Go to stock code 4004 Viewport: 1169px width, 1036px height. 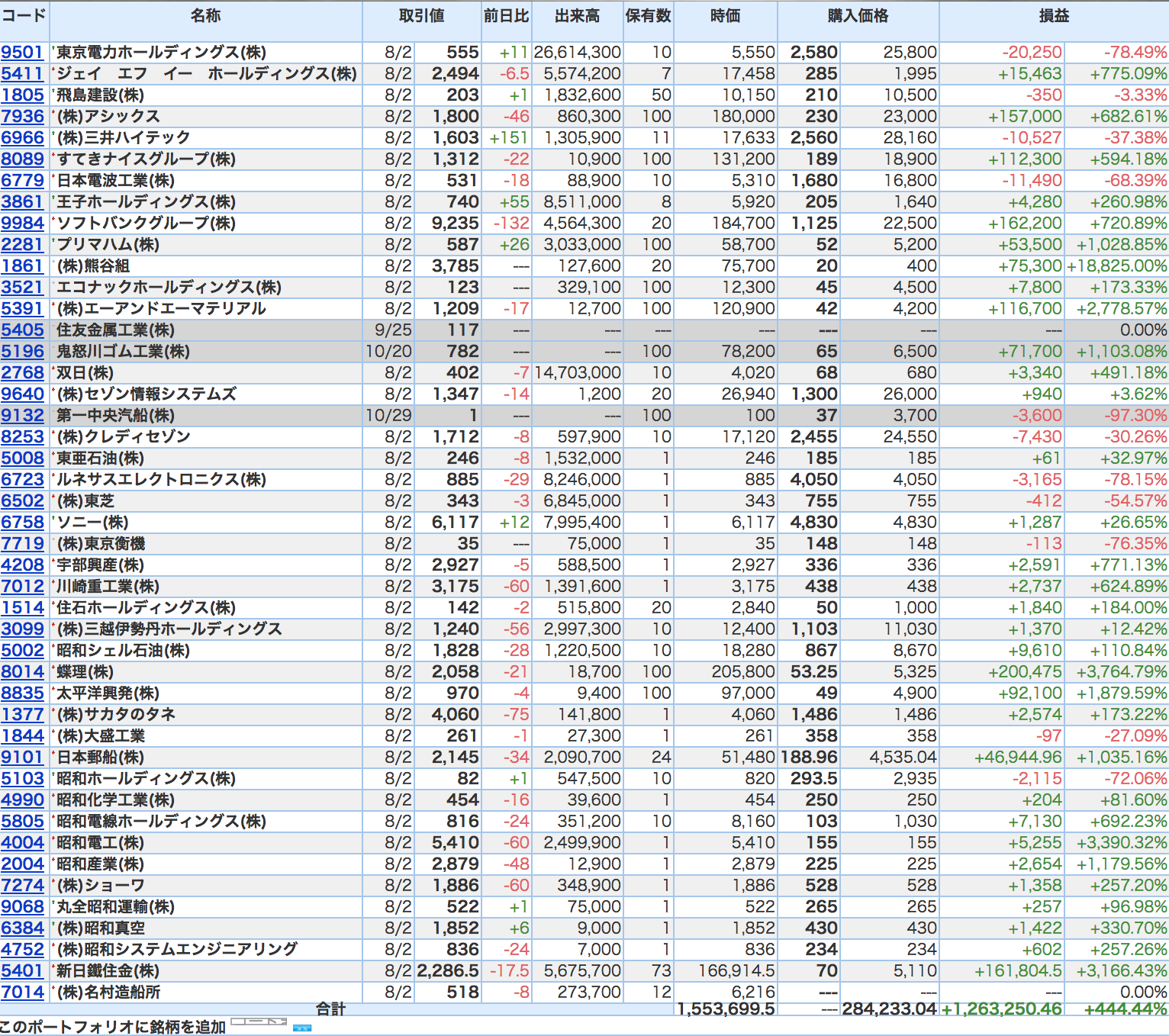tap(22, 842)
